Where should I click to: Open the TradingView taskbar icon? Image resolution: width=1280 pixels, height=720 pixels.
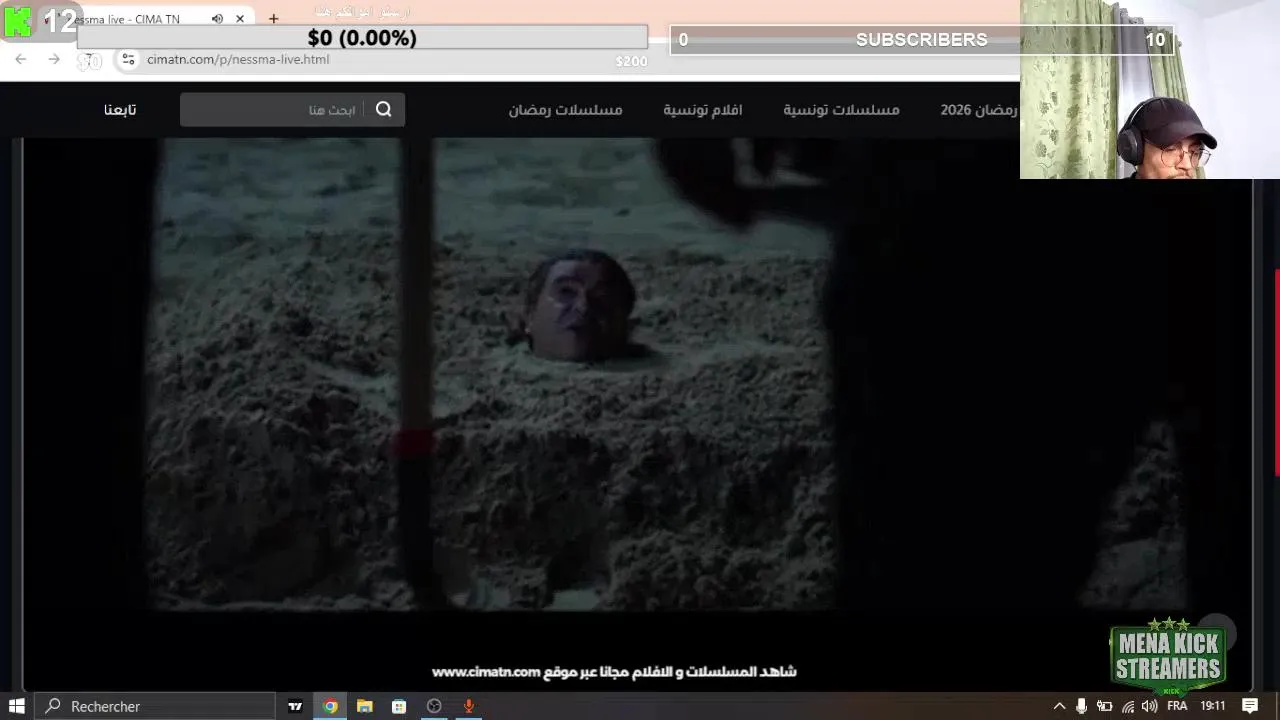coord(295,706)
